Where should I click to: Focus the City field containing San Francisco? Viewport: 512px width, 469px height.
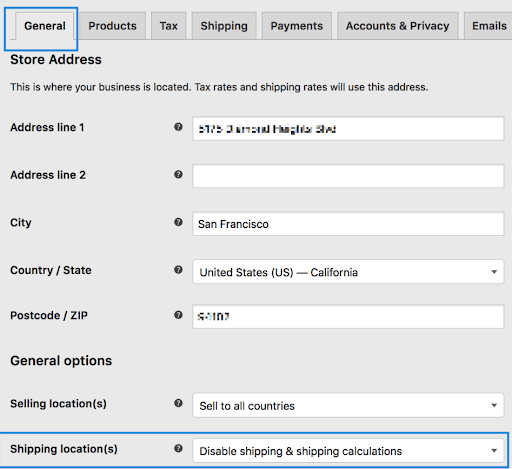tap(348, 224)
